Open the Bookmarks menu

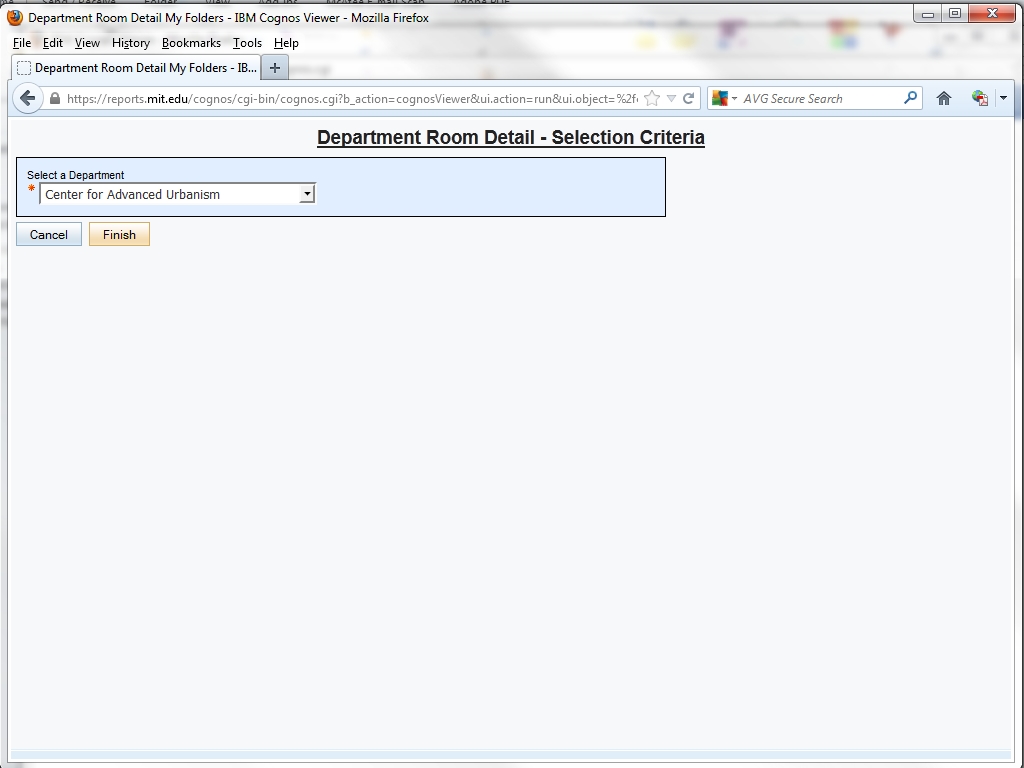[x=191, y=43]
